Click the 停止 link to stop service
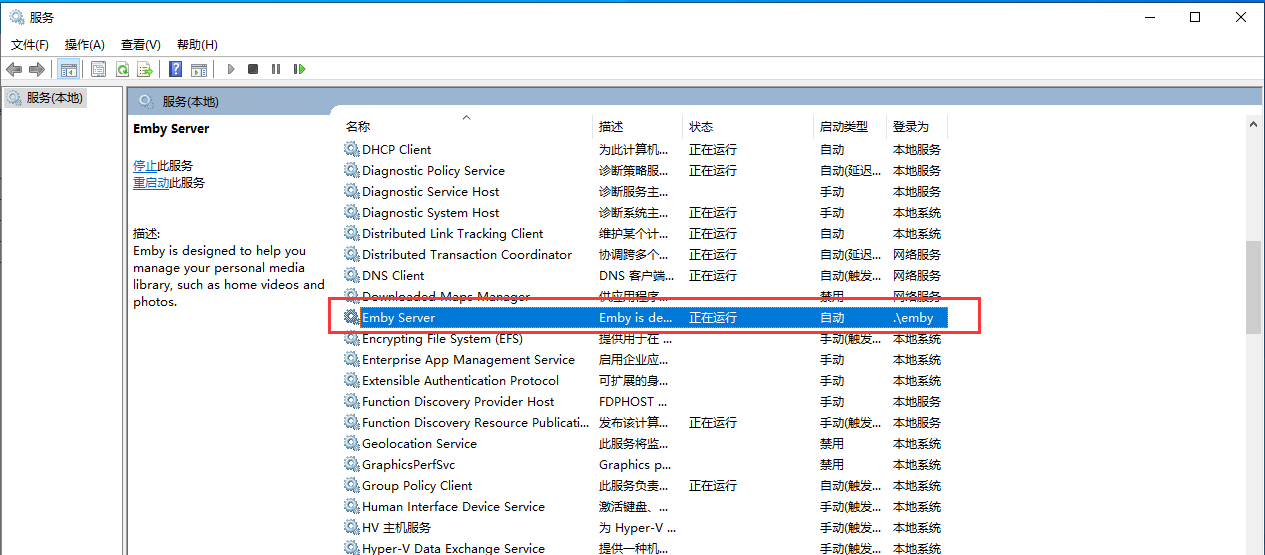This screenshot has height=555, width=1265. [145, 166]
